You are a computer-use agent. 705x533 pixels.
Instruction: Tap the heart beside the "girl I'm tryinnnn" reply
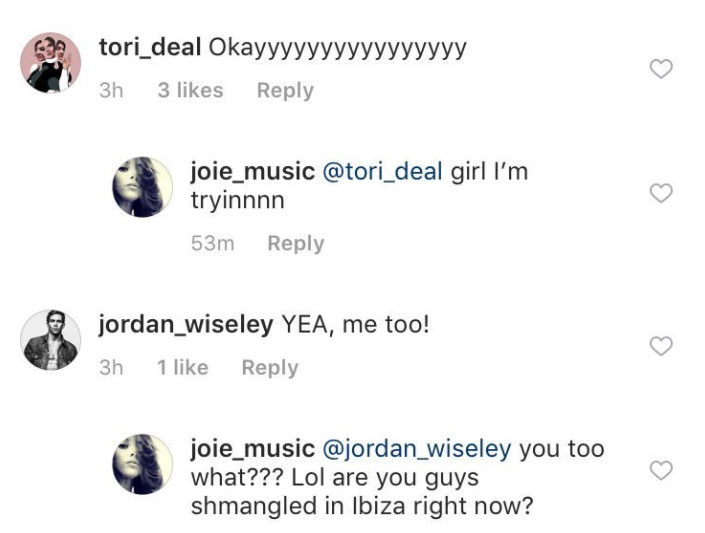tap(661, 193)
